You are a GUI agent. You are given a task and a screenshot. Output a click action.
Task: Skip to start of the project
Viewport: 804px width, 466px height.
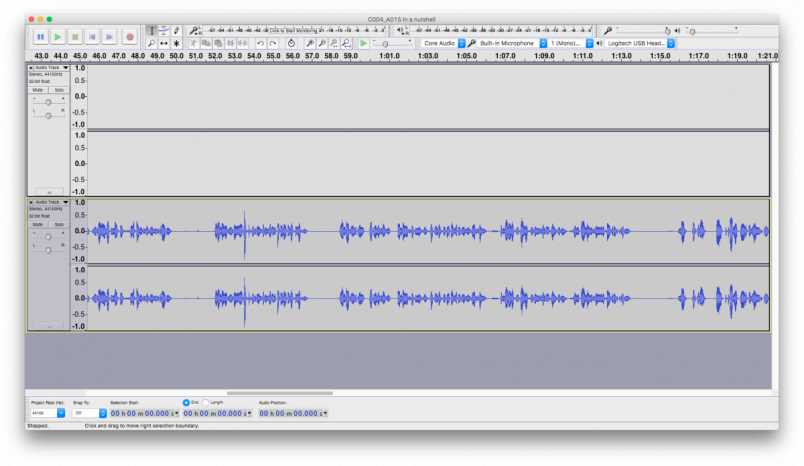pos(92,37)
